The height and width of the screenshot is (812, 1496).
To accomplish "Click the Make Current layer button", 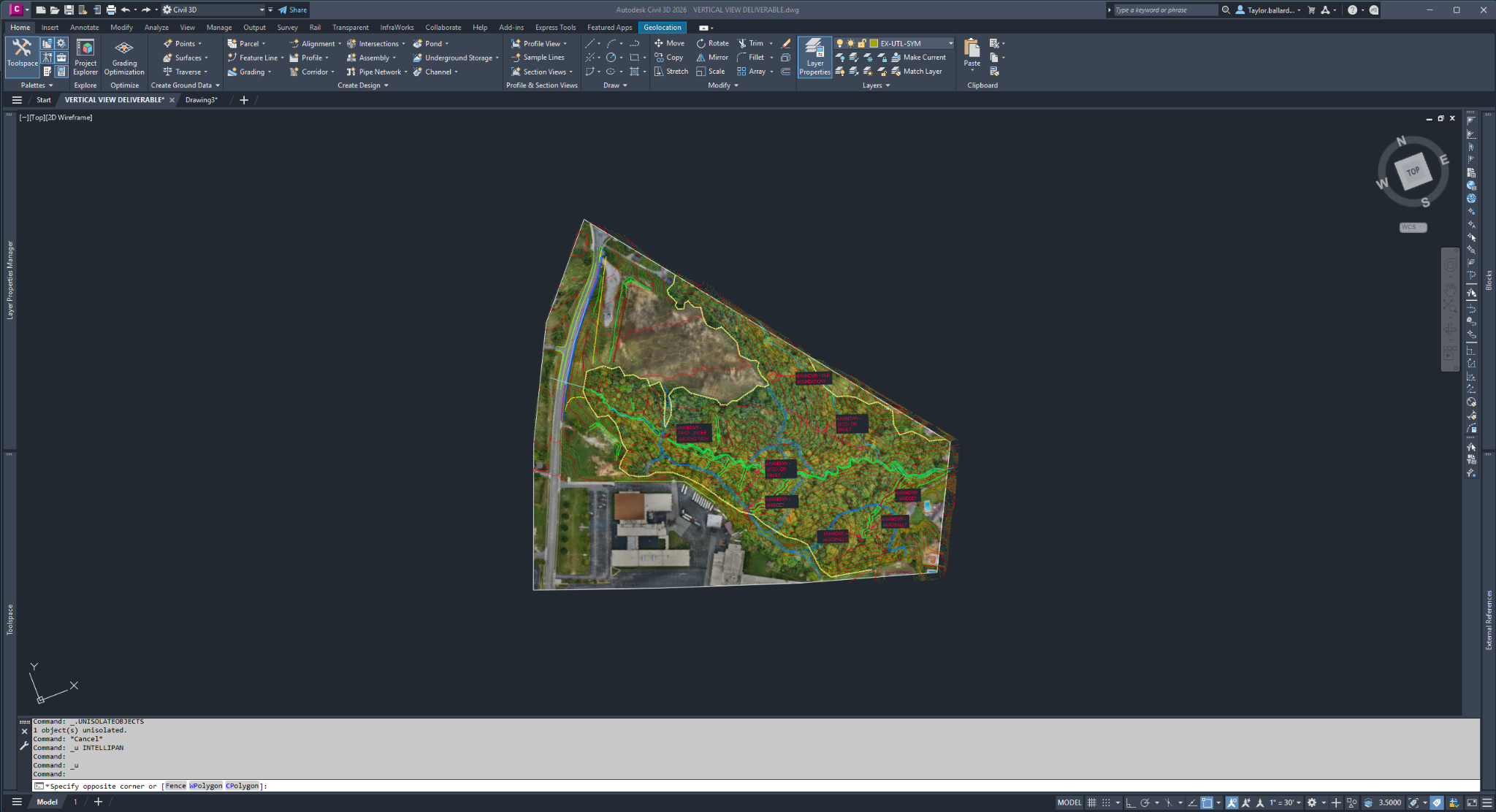I will click(x=918, y=57).
